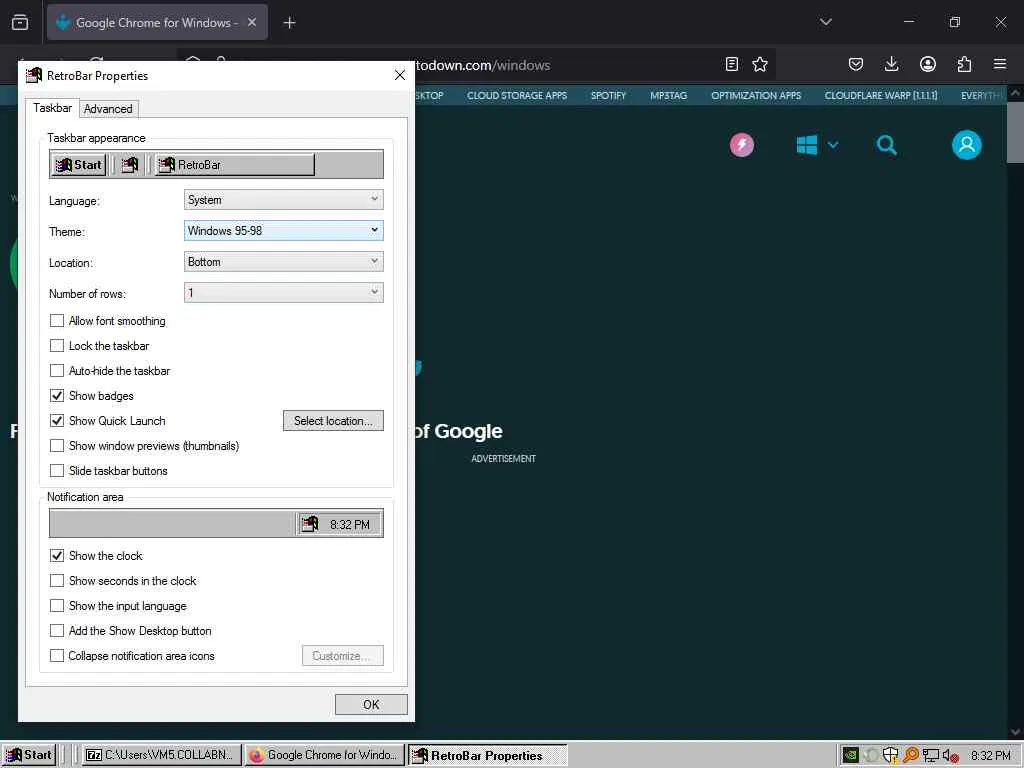Check Add the Show Desktop button
The width and height of the screenshot is (1024, 768).
tap(57, 631)
